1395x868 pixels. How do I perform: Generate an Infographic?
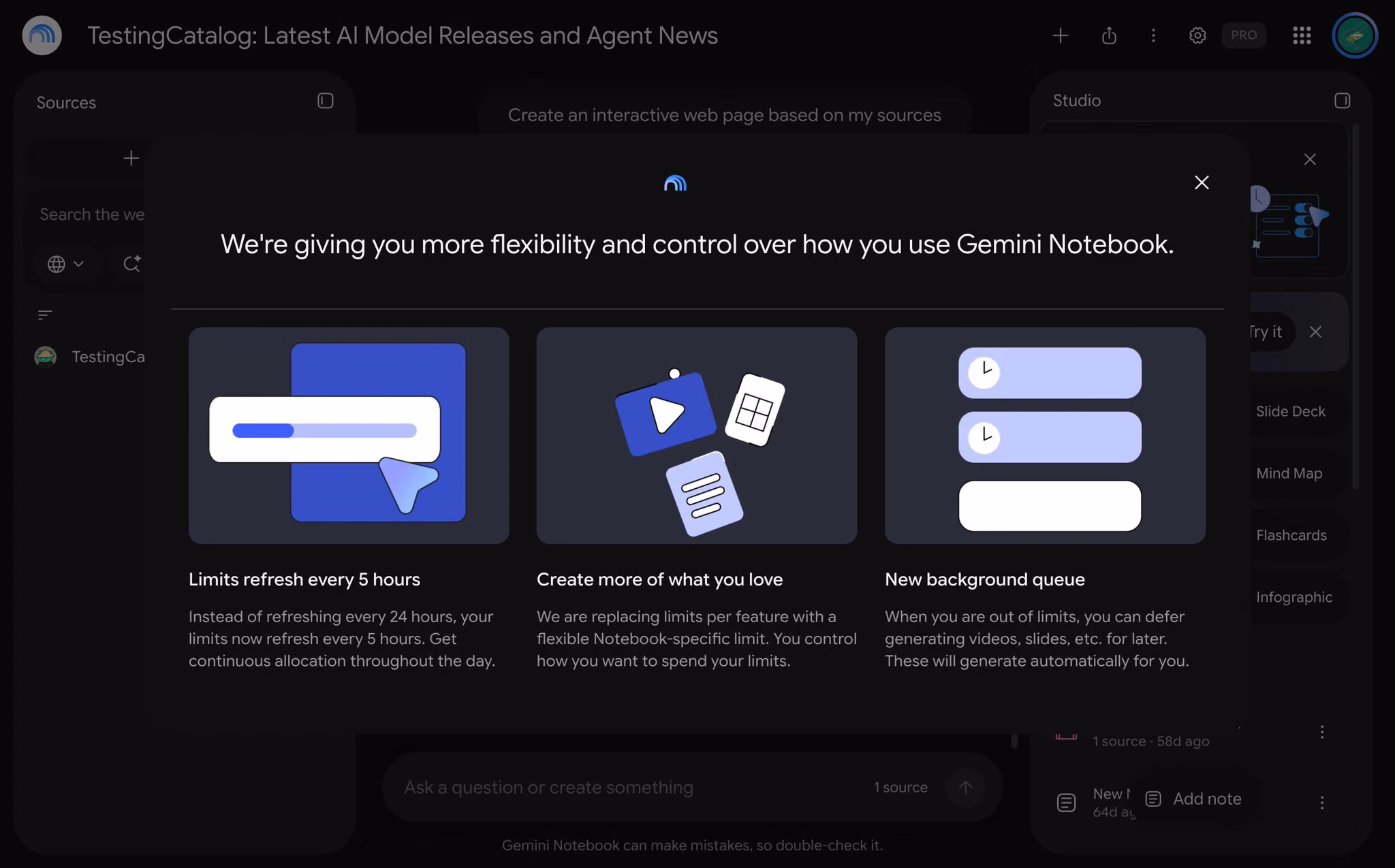tap(1294, 597)
